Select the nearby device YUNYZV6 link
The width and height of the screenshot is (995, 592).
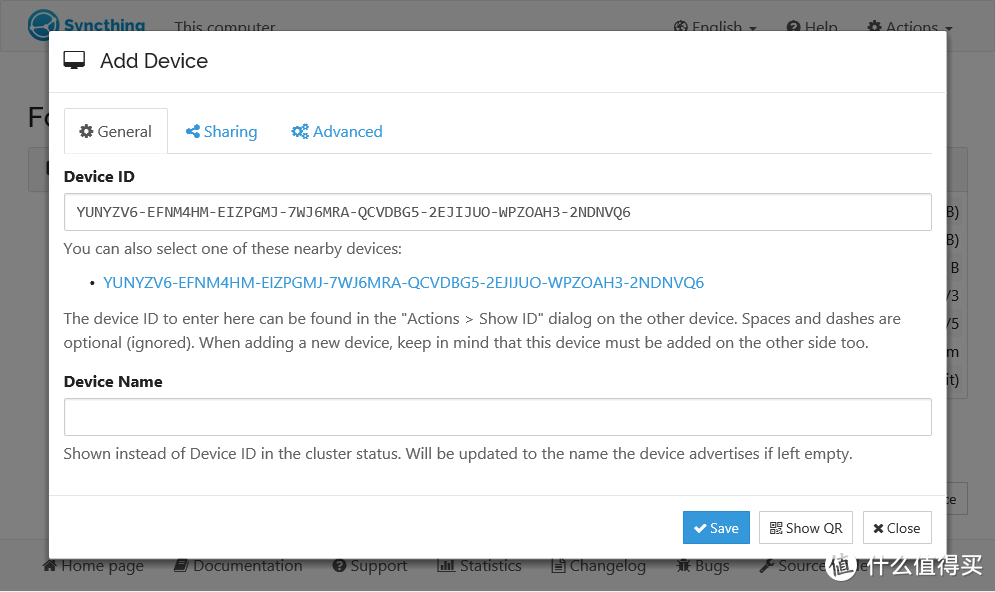coord(404,282)
